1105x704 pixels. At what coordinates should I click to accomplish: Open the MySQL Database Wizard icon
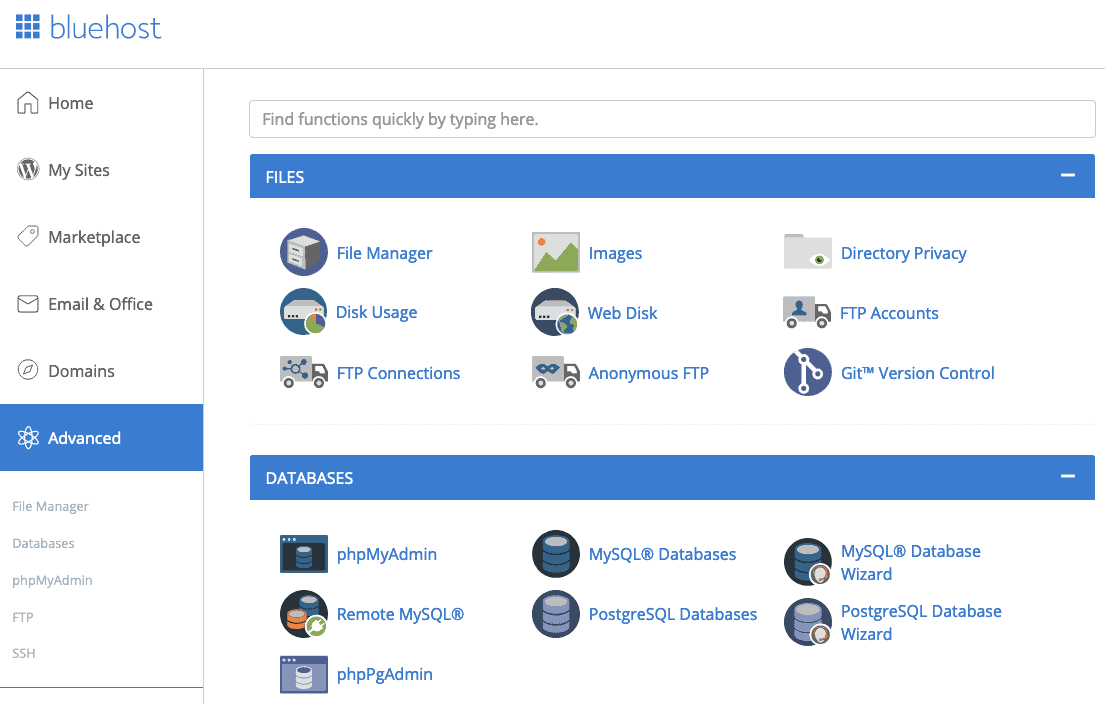808,562
